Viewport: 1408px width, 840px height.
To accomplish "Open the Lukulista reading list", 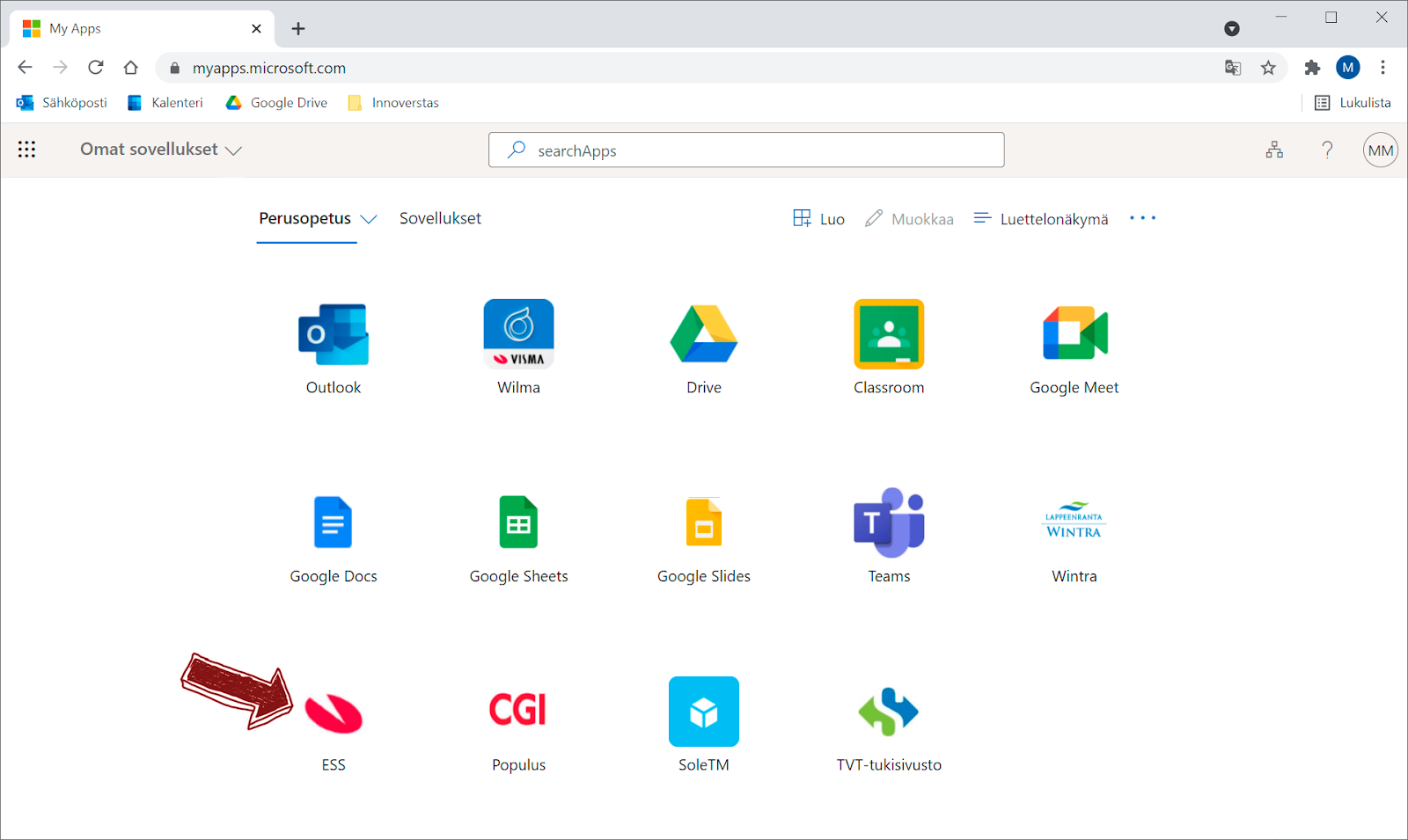I will 1353,103.
